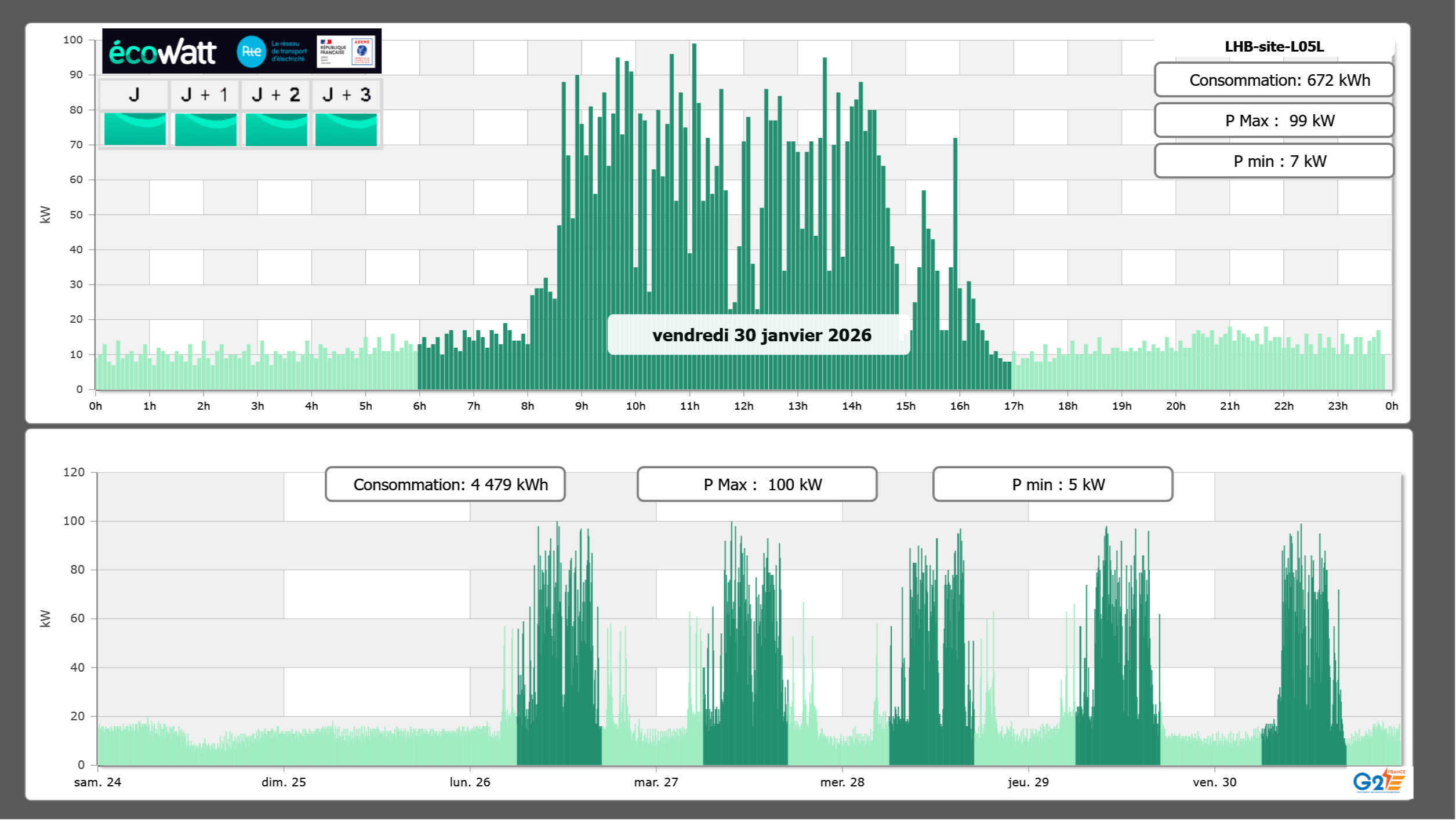Click the P min : 7 kW box
Screen dimensions: 1456x820
tap(1273, 161)
